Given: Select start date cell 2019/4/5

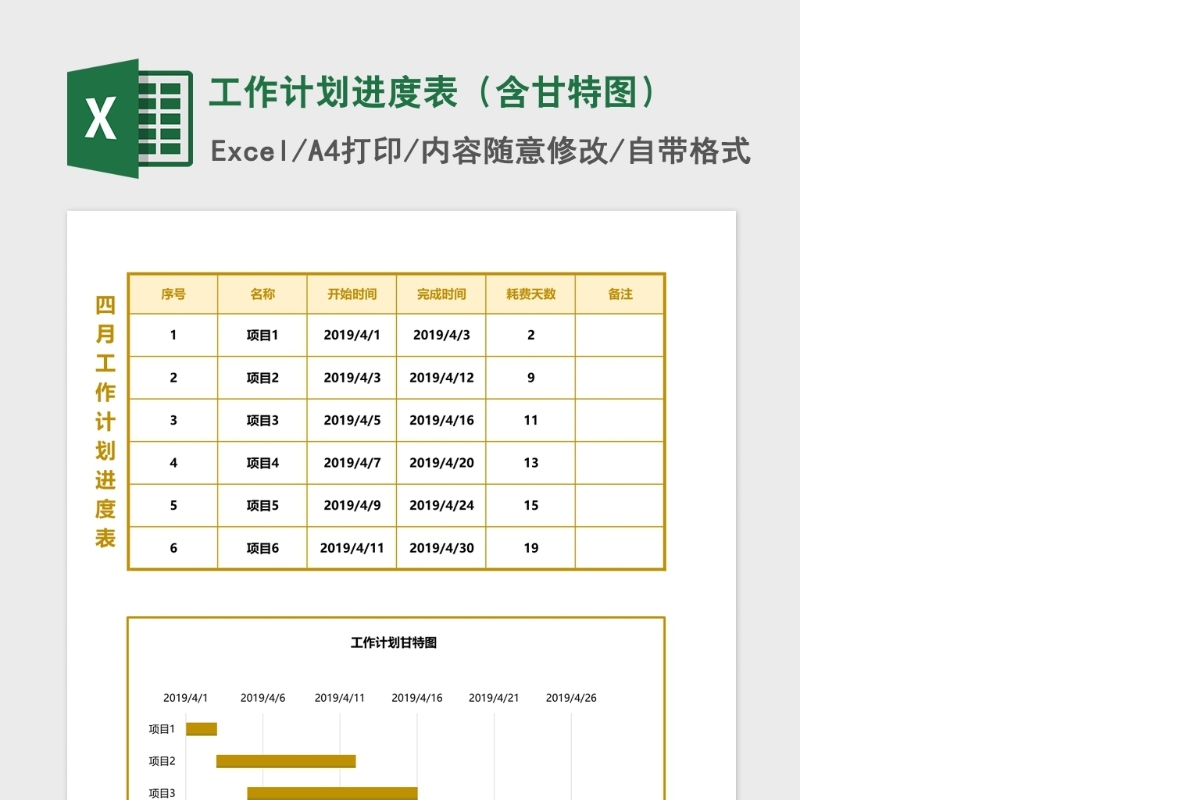Looking at the screenshot, I should [x=352, y=420].
